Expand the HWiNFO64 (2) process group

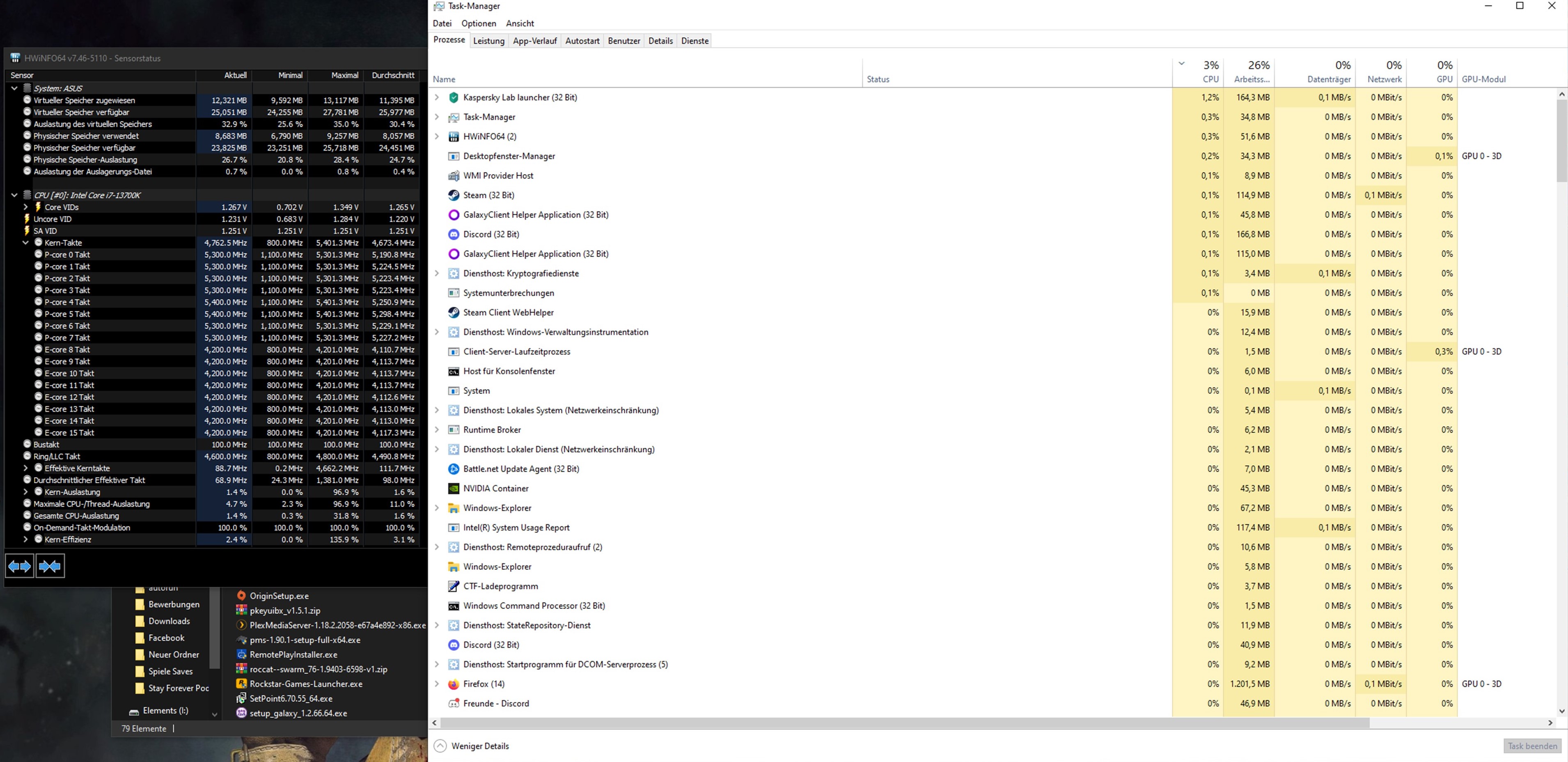pos(436,136)
